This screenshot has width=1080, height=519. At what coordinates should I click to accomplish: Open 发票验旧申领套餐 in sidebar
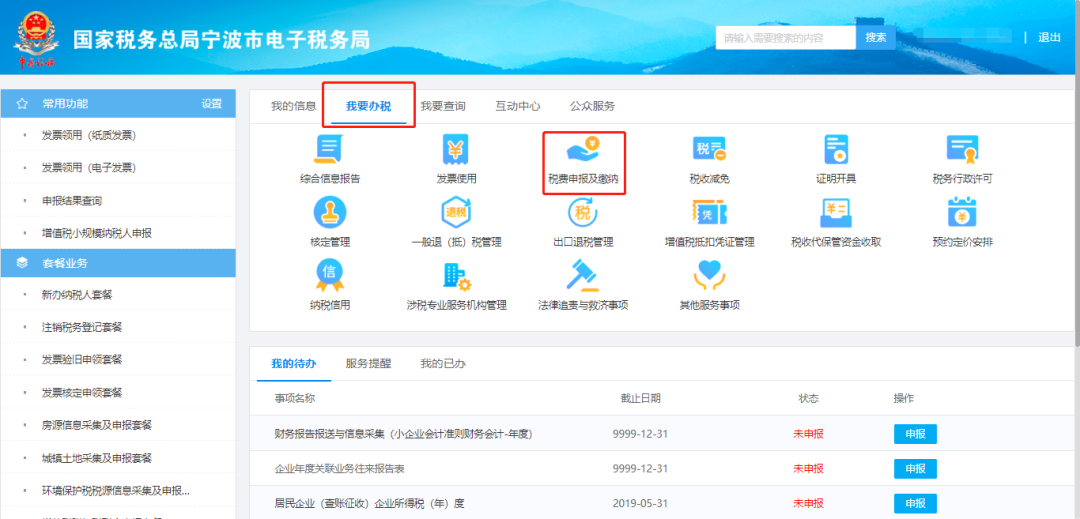(x=83, y=360)
